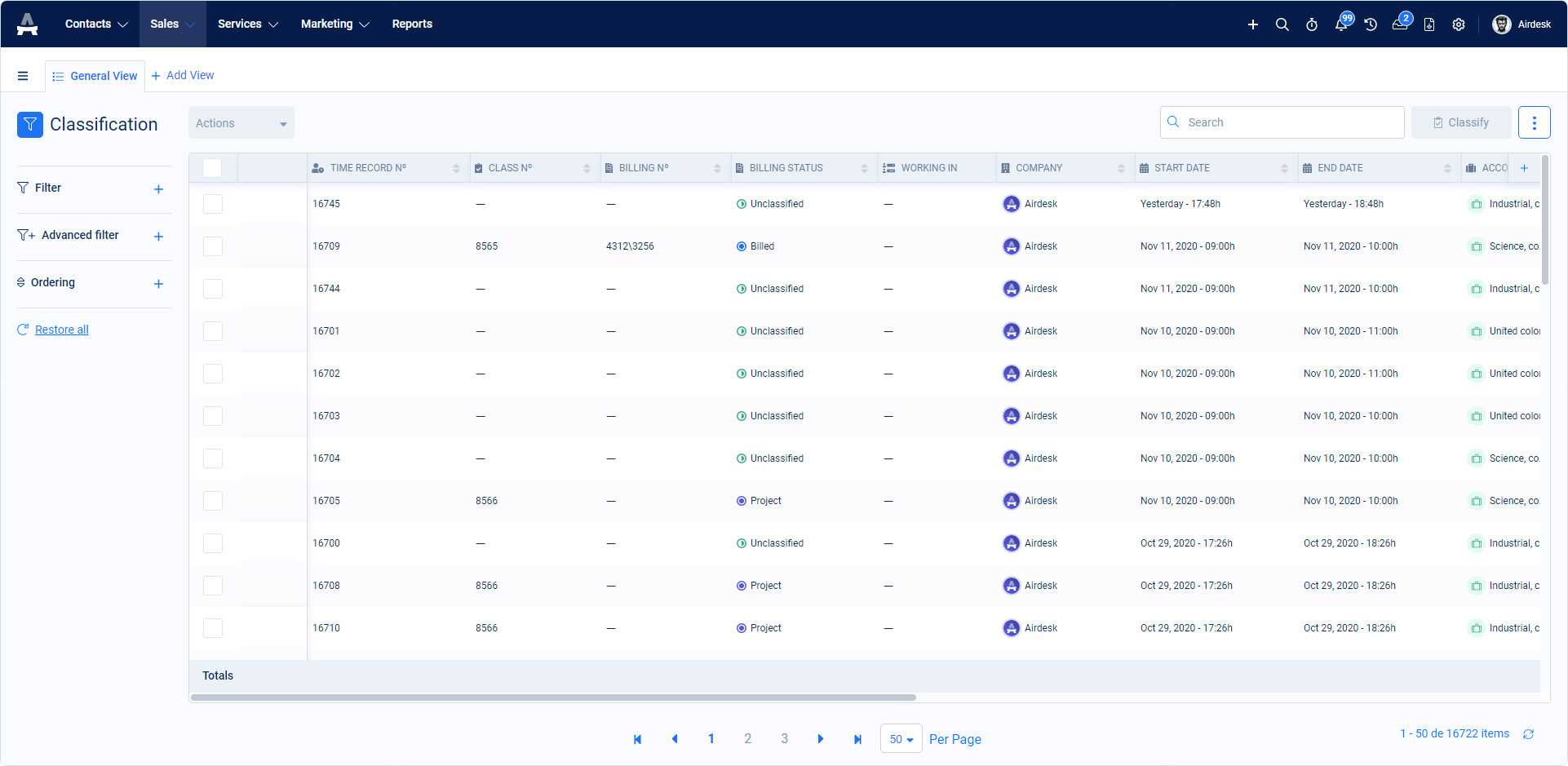Image resolution: width=1568 pixels, height=766 pixels.
Task: Go to page 3
Action: click(784, 739)
